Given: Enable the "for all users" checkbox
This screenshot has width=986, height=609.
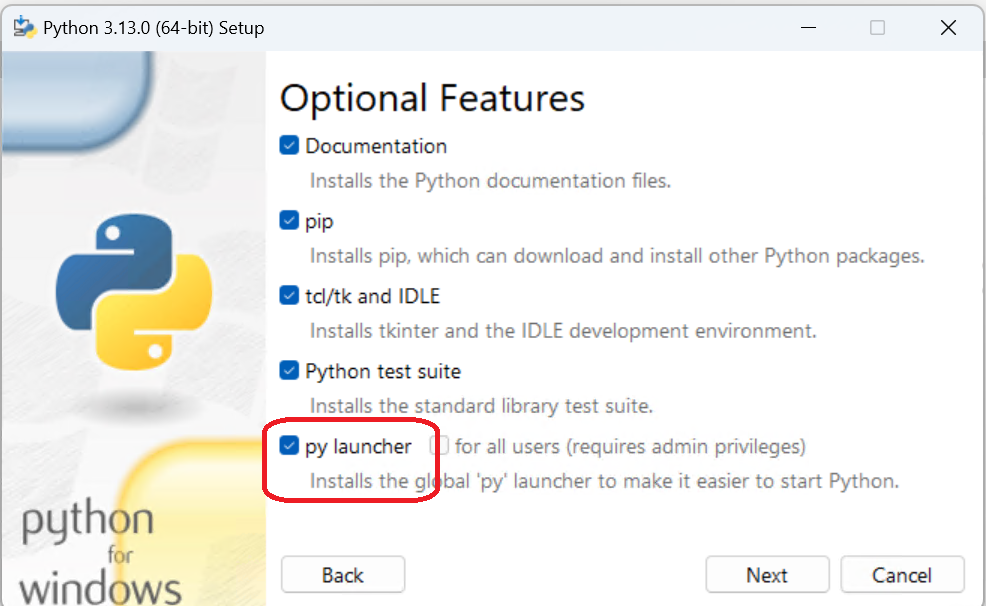Looking at the screenshot, I should [x=439, y=446].
